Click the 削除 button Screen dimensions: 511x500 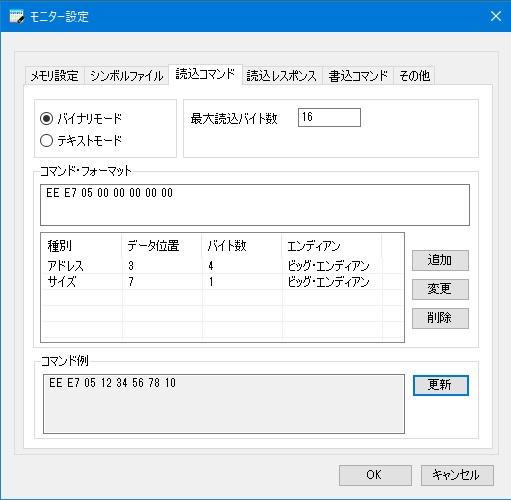(x=440, y=318)
